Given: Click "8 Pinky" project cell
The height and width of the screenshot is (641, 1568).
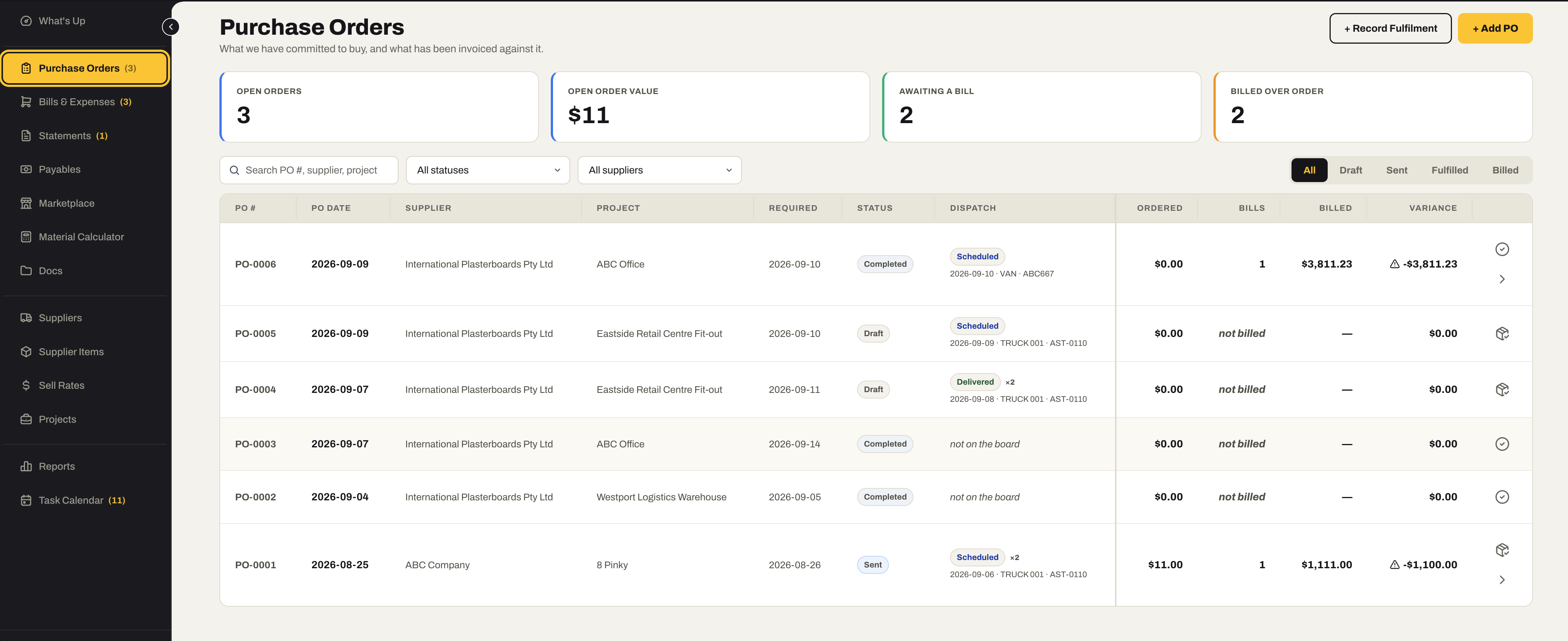Looking at the screenshot, I should [612, 565].
